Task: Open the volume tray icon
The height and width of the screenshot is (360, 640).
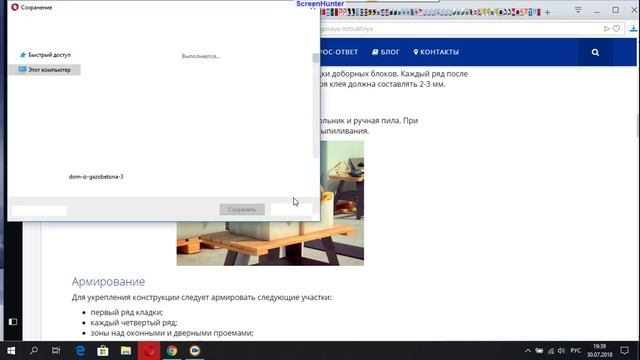Action: 562,351
